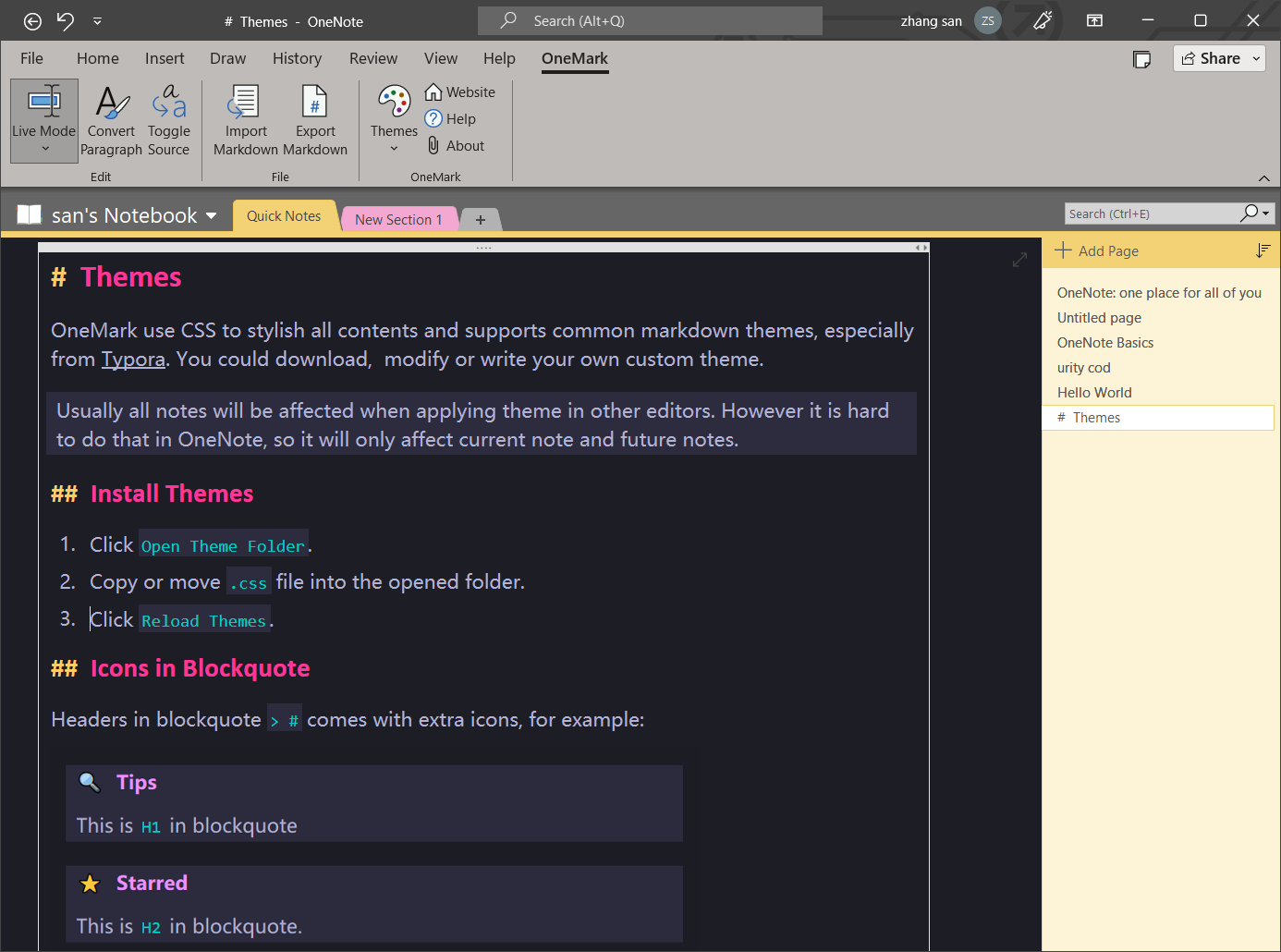The image size is (1281, 952).
Task: Click the note container top drag handle
Action: coord(483,248)
